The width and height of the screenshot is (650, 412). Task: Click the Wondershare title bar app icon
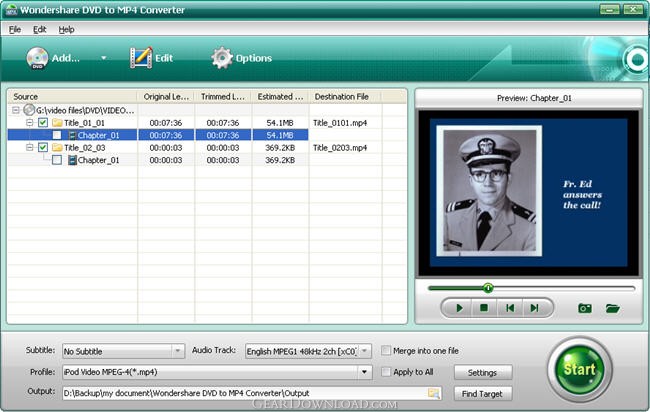[11, 10]
